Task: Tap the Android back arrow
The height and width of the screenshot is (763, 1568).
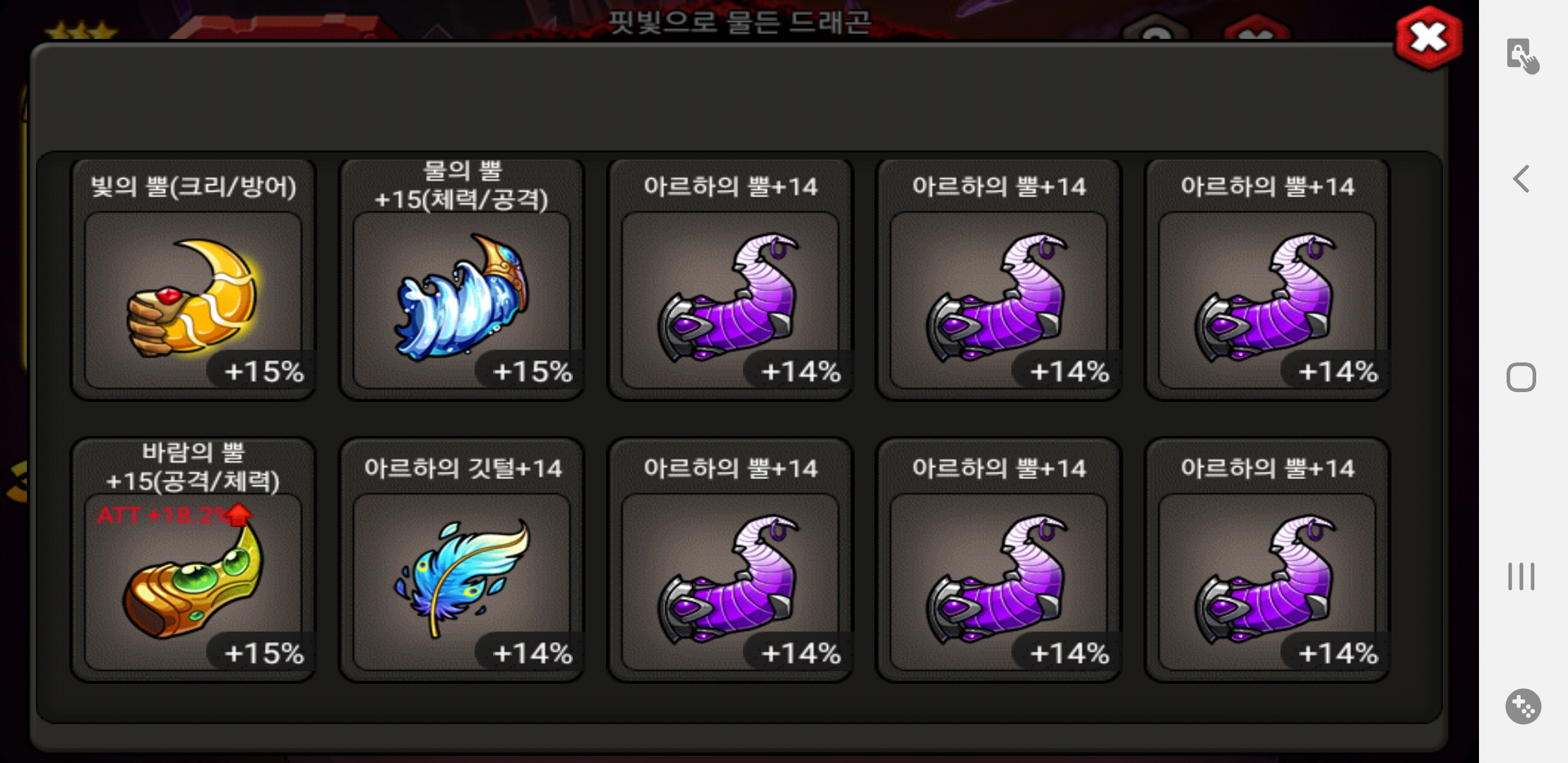Action: pos(1521,179)
